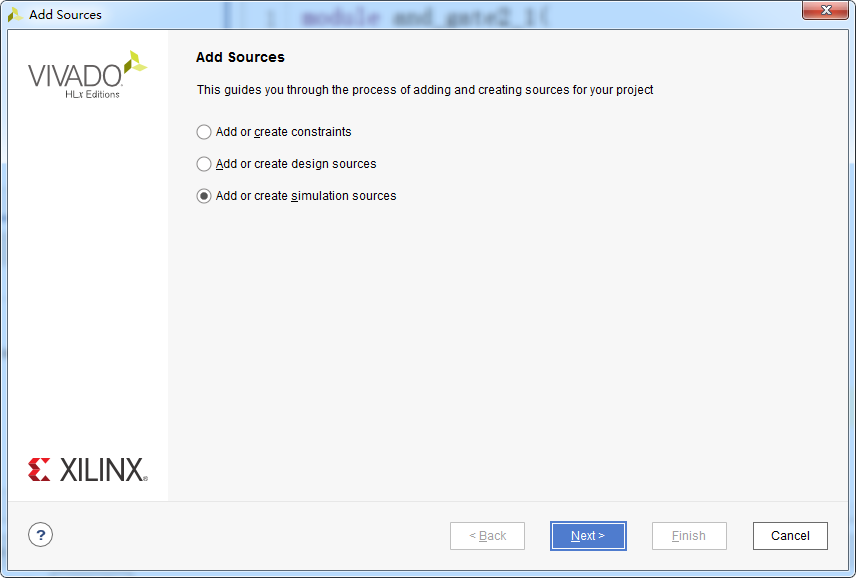856x578 pixels.
Task: Select the design sources radio button circle
Action: tap(204, 164)
